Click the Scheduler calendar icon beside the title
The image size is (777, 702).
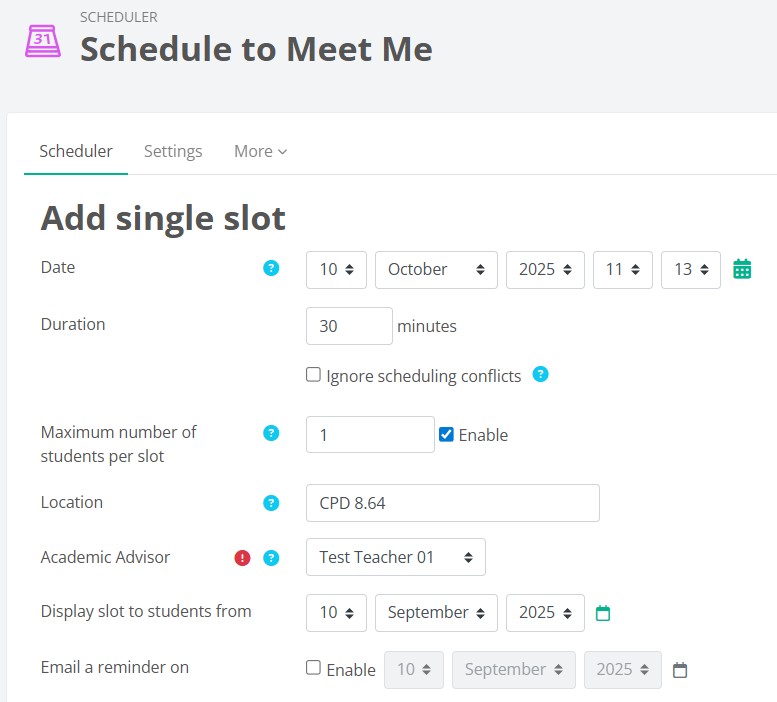(x=43, y=41)
